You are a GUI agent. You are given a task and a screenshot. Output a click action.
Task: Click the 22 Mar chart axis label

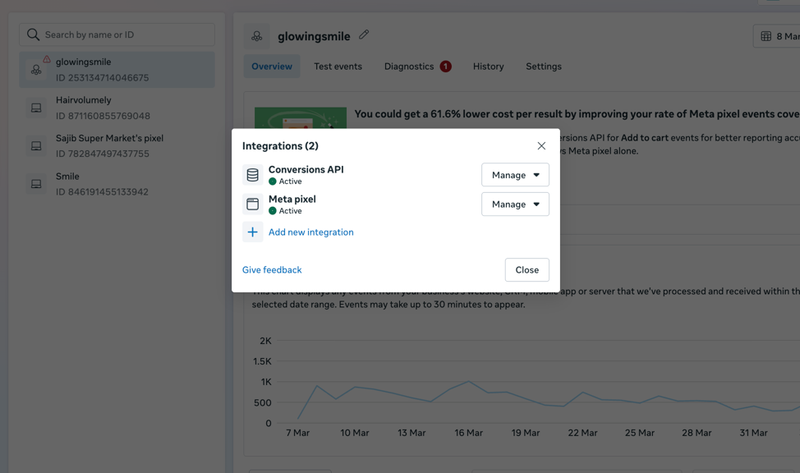pos(583,433)
